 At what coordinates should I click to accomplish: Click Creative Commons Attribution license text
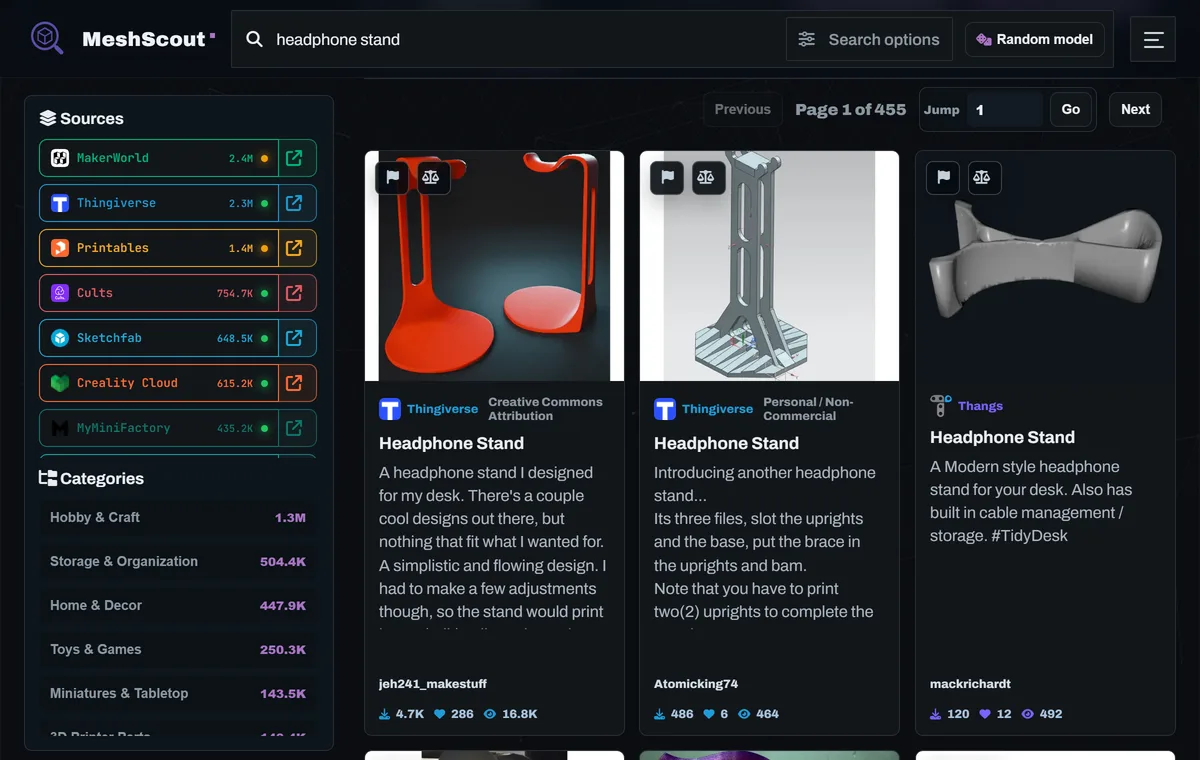(x=545, y=409)
